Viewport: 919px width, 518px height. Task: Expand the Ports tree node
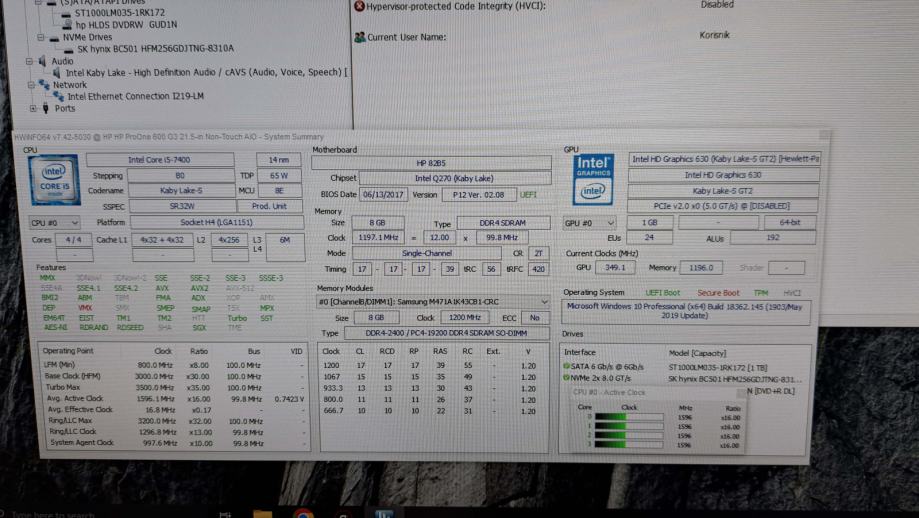click(33, 108)
